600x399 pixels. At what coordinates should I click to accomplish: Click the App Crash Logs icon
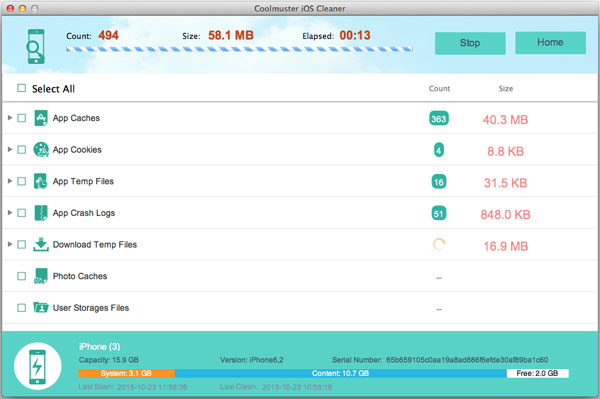pyautogui.click(x=41, y=213)
